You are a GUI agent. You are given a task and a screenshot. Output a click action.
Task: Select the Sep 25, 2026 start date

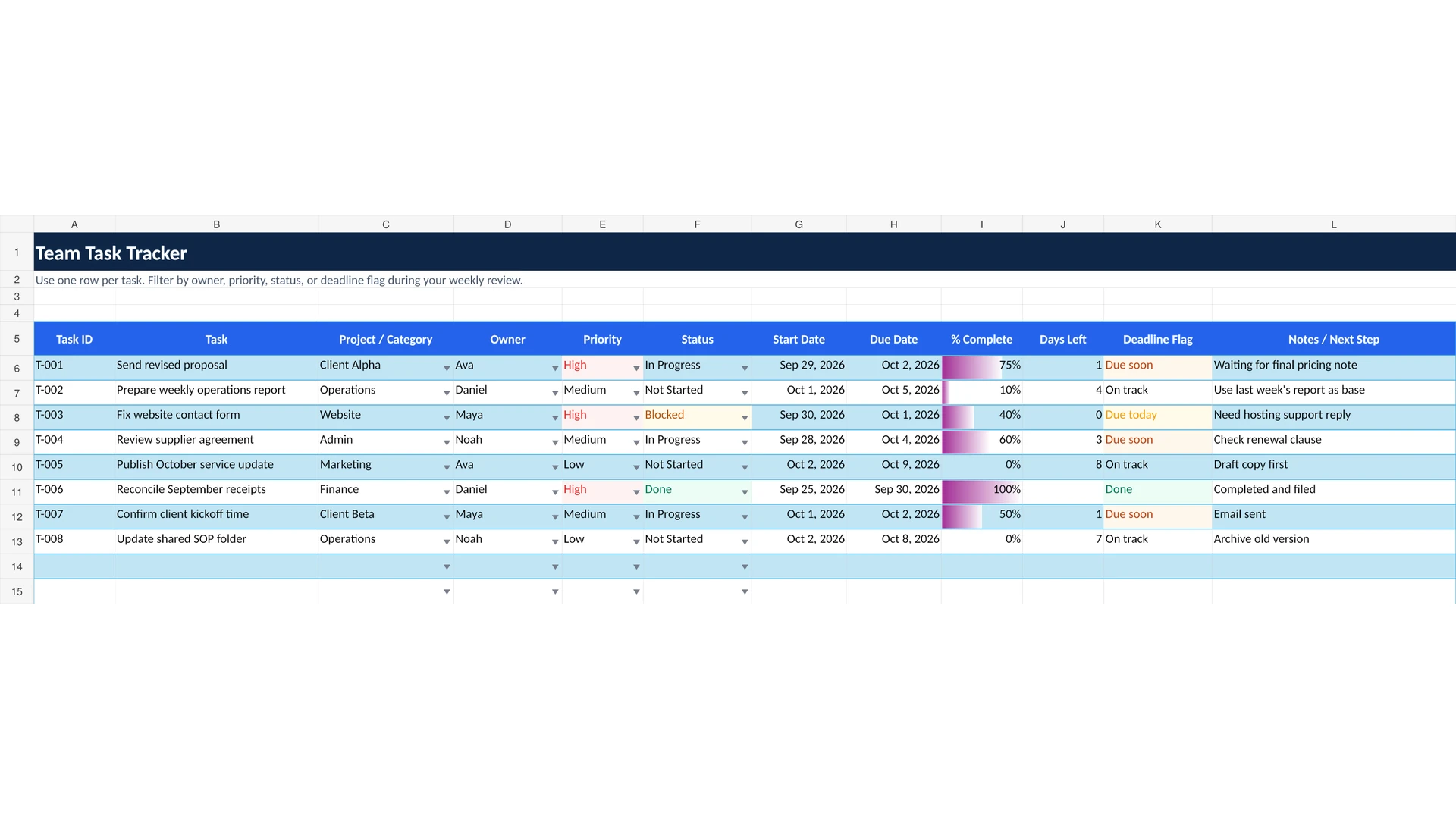tap(799, 492)
